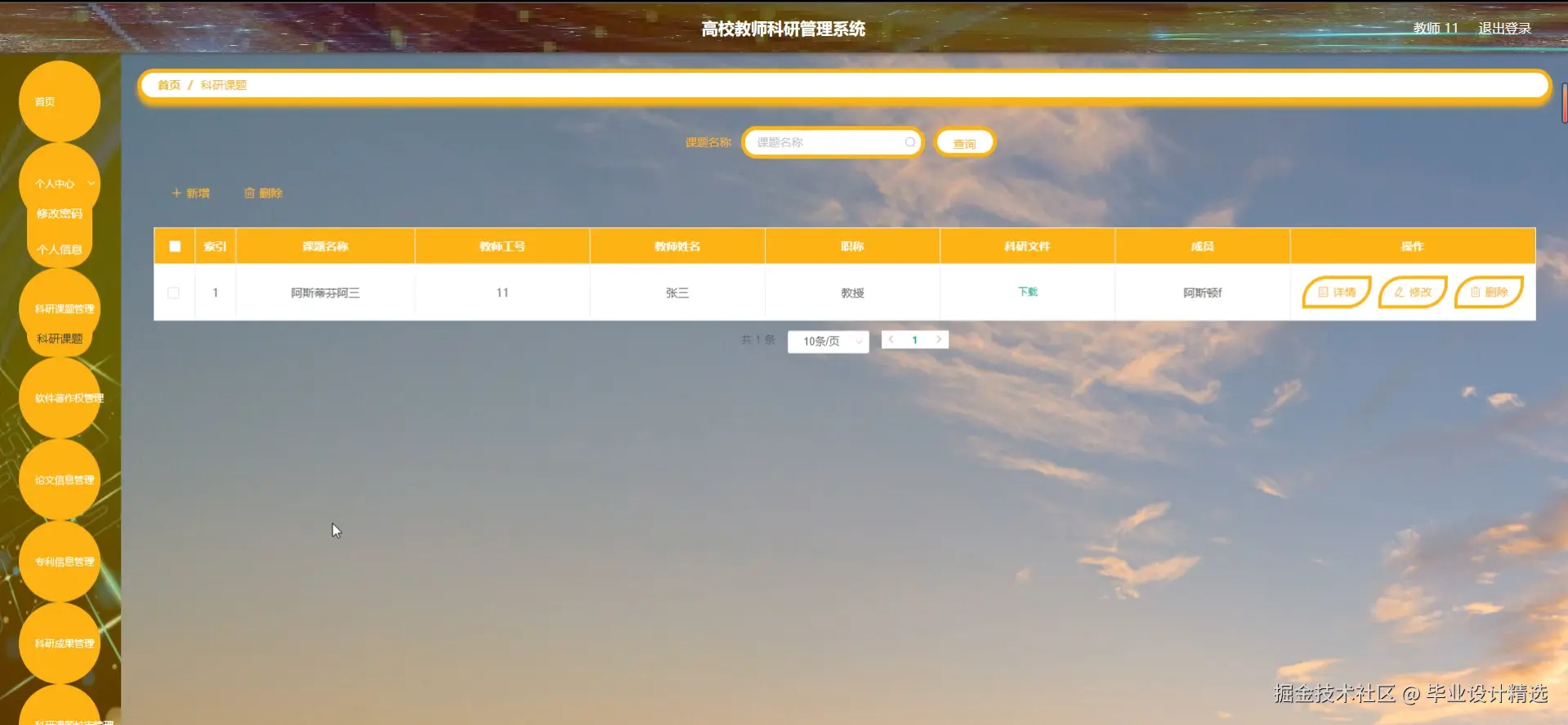
Task: Toggle the select-all header checkbox
Action: click(x=175, y=246)
